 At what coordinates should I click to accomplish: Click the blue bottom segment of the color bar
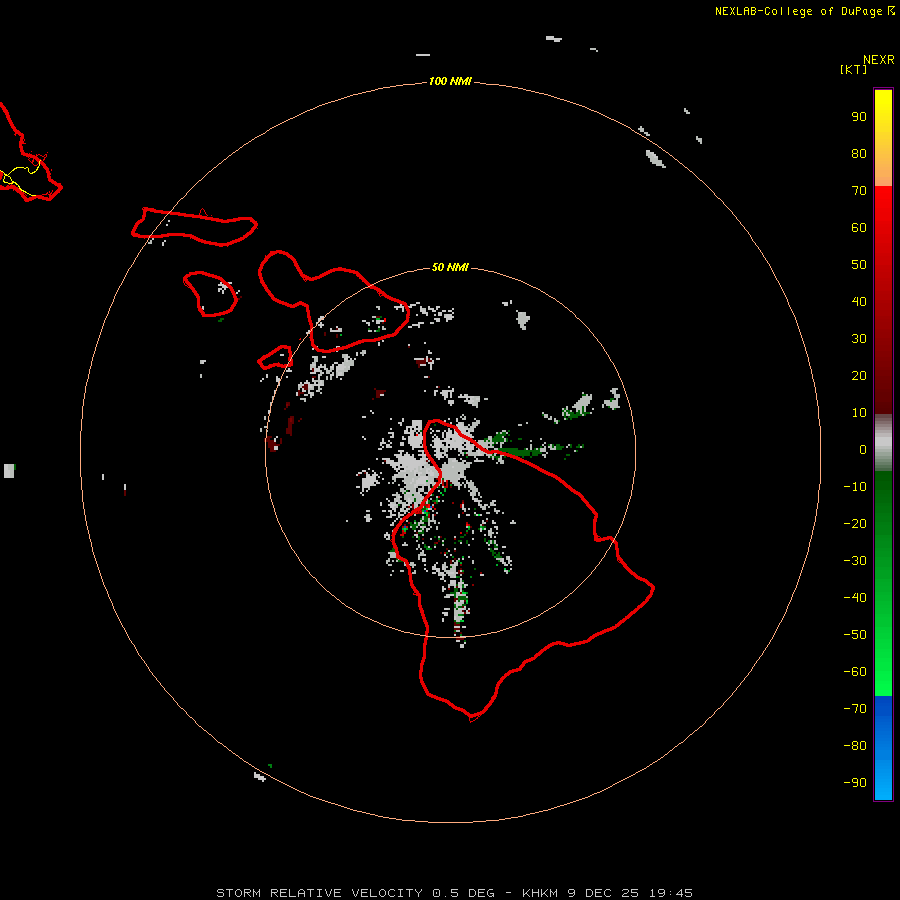tap(883, 748)
